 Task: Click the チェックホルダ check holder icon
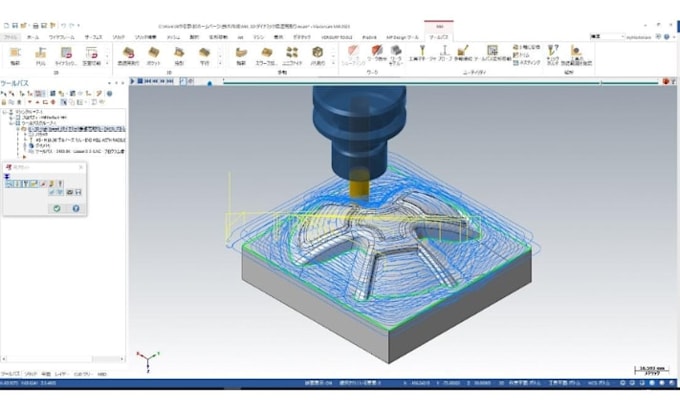point(552,55)
